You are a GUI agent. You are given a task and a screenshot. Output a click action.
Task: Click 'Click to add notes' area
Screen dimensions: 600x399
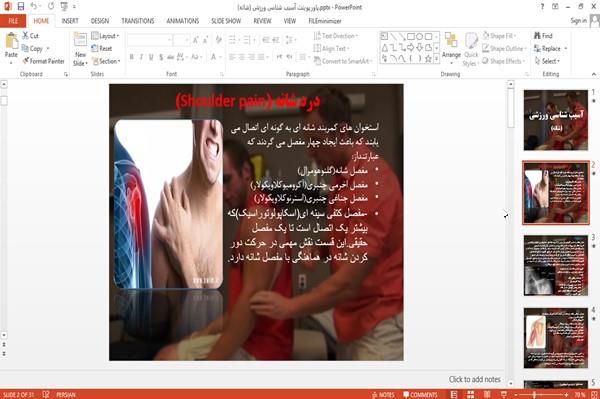click(x=474, y=379)
